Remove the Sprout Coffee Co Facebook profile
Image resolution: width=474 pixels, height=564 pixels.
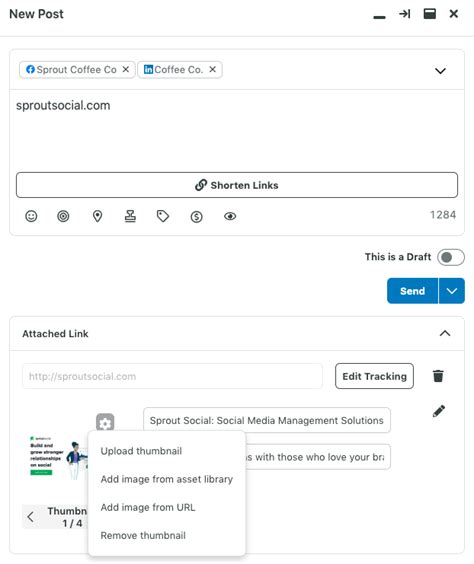(126, 69)
